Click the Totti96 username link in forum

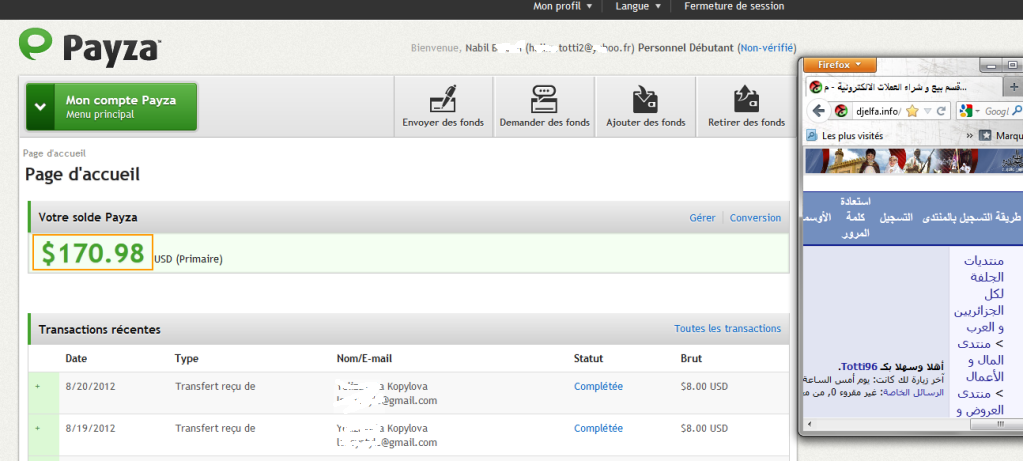coord(859,367)
